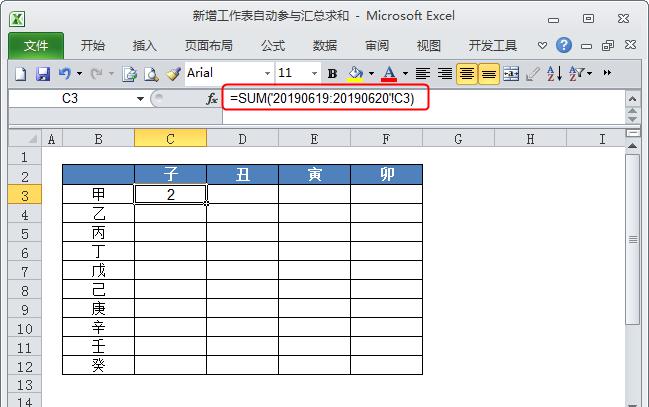Screen dimensions: 649x407
Task: Open the 视图 View tab
Action: tap(428, 45)
